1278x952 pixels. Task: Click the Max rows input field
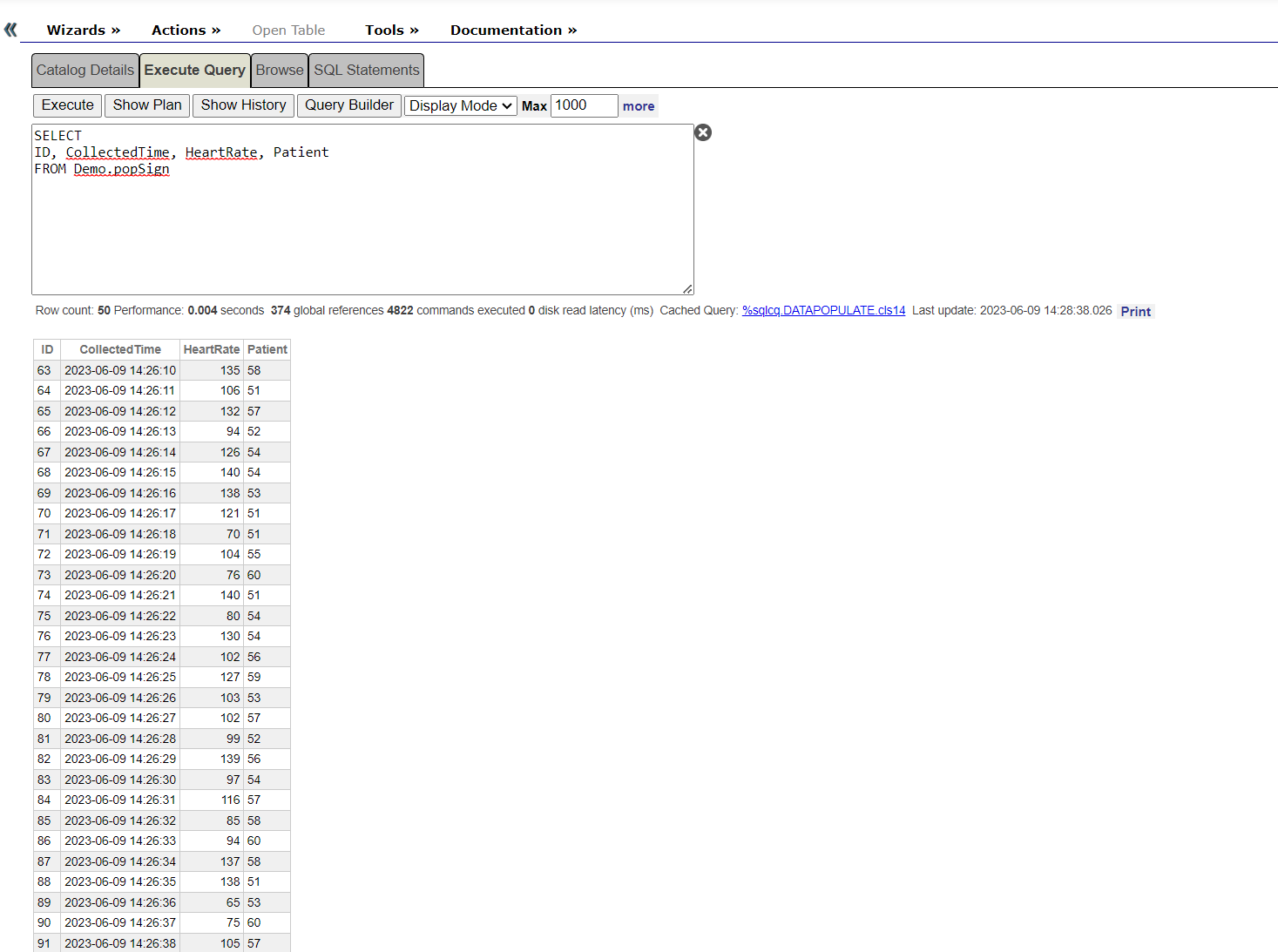[584, 105]
